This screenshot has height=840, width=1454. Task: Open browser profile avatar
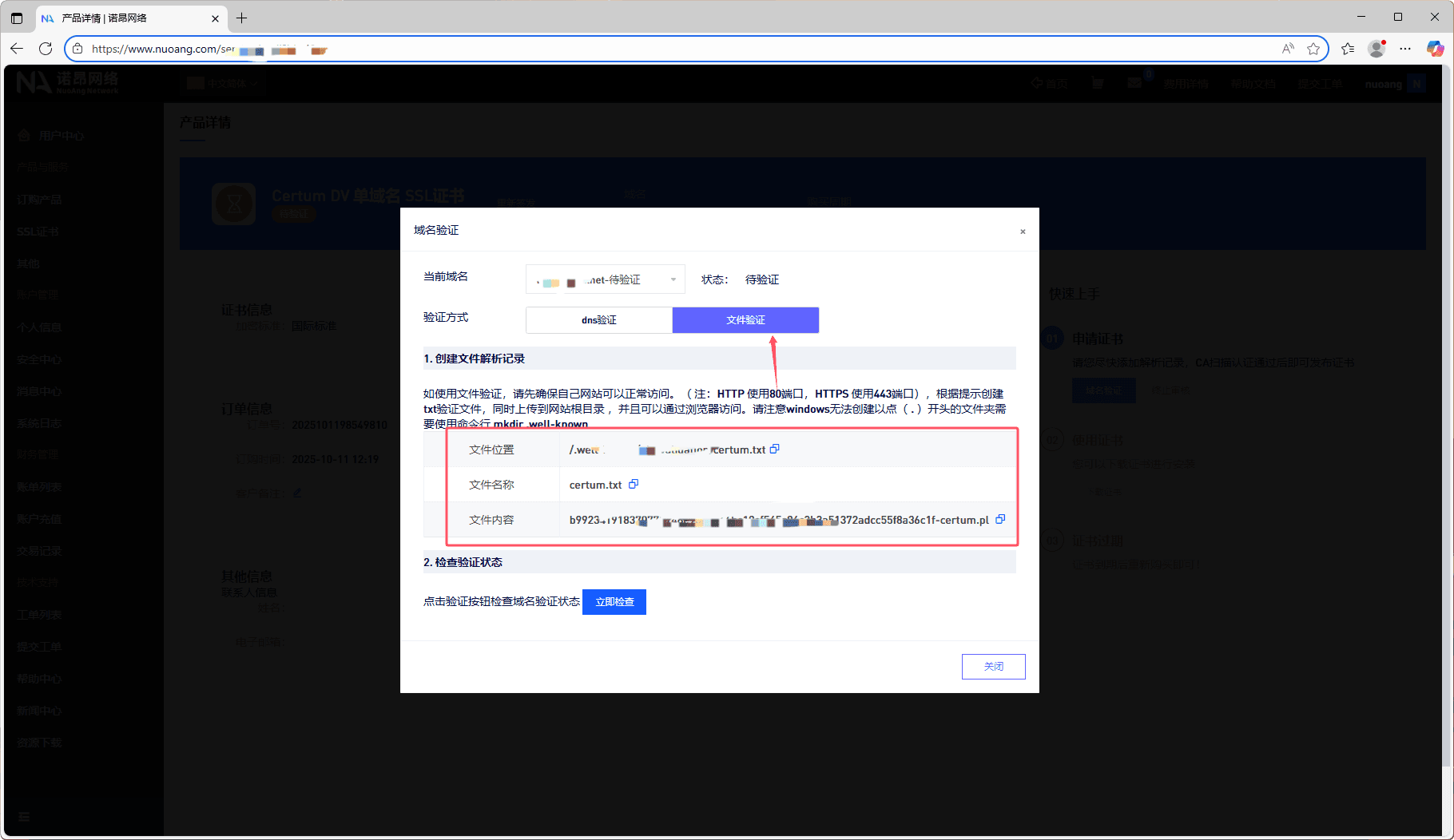click(1377, 49)
